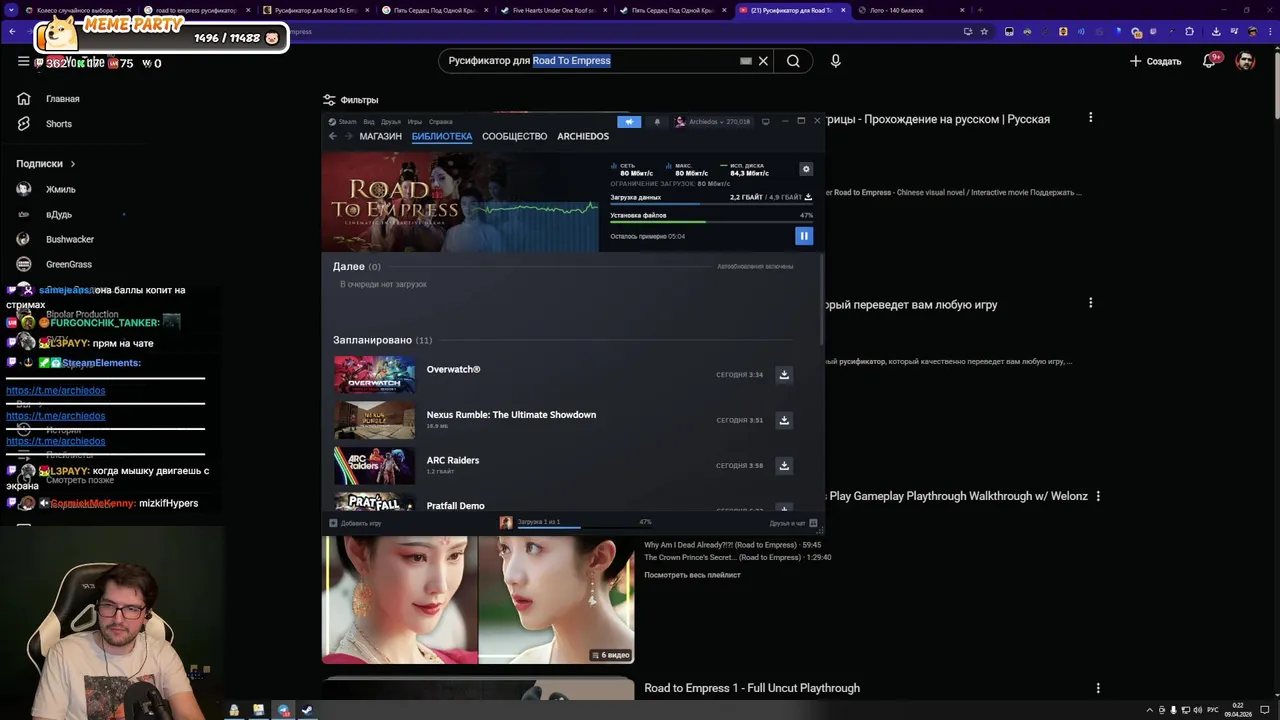Open вДудь channel subscription
Viewport: 1280px width, 720px height.
point(58,214)
